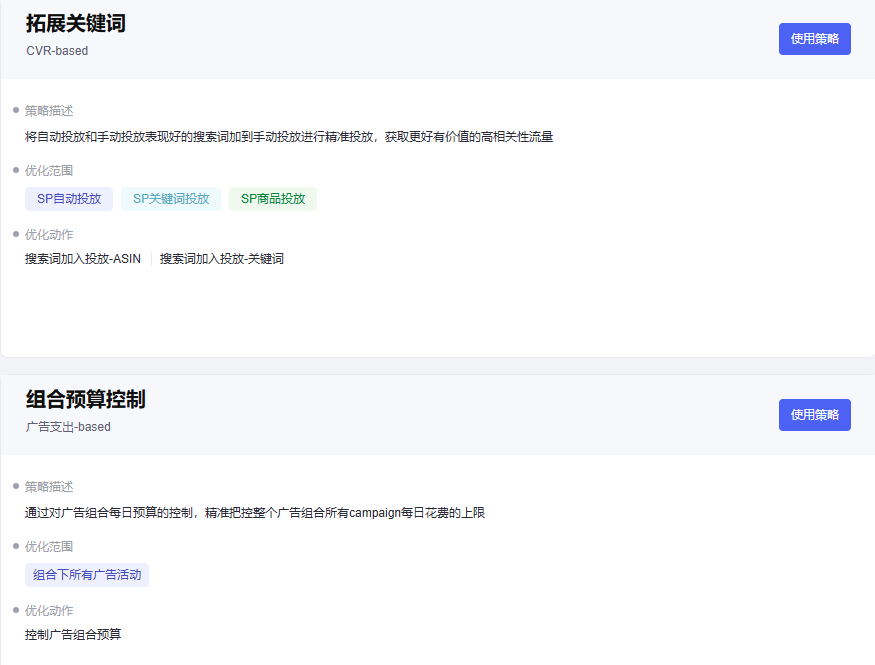Viewport: 875px width, 665px height.
Task: Click the bullet icon beside 策略描述 in 拓展关键词
Action: click(13, 110)
